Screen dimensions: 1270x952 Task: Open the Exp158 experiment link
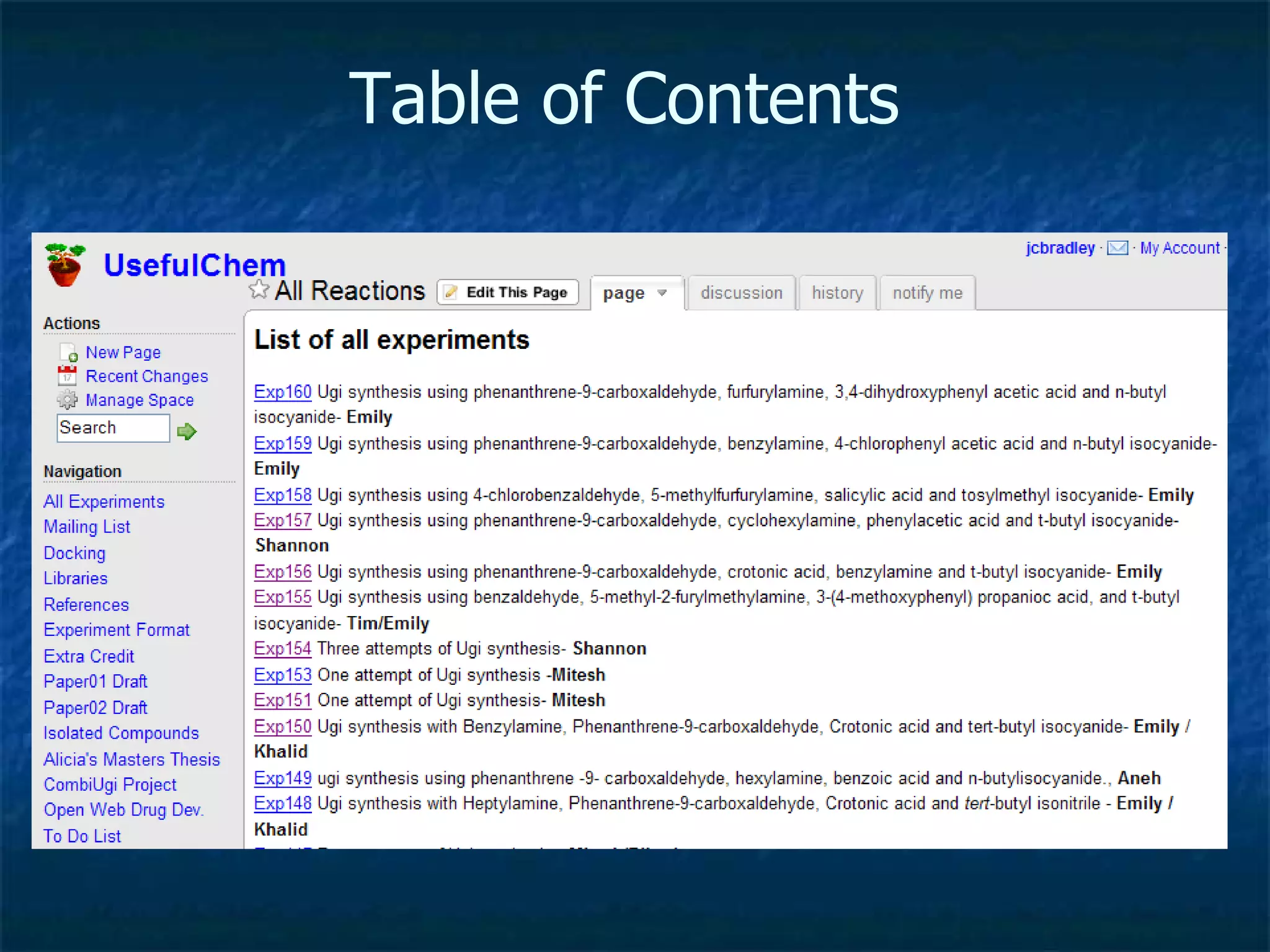tap(283, 495)
